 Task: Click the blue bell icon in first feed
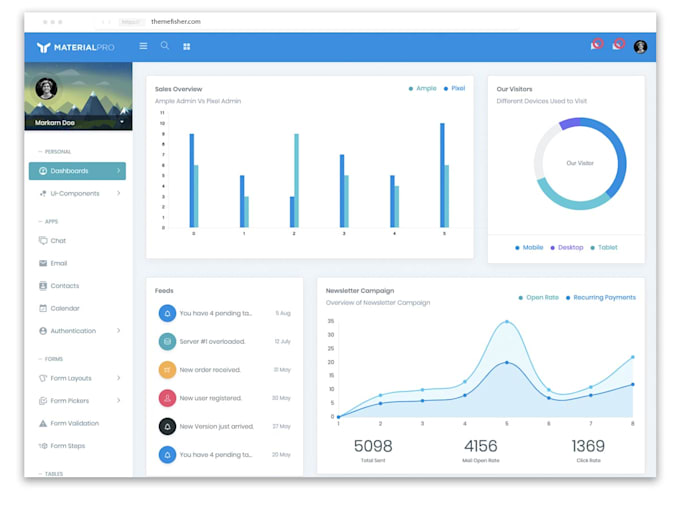coord(167,313)
